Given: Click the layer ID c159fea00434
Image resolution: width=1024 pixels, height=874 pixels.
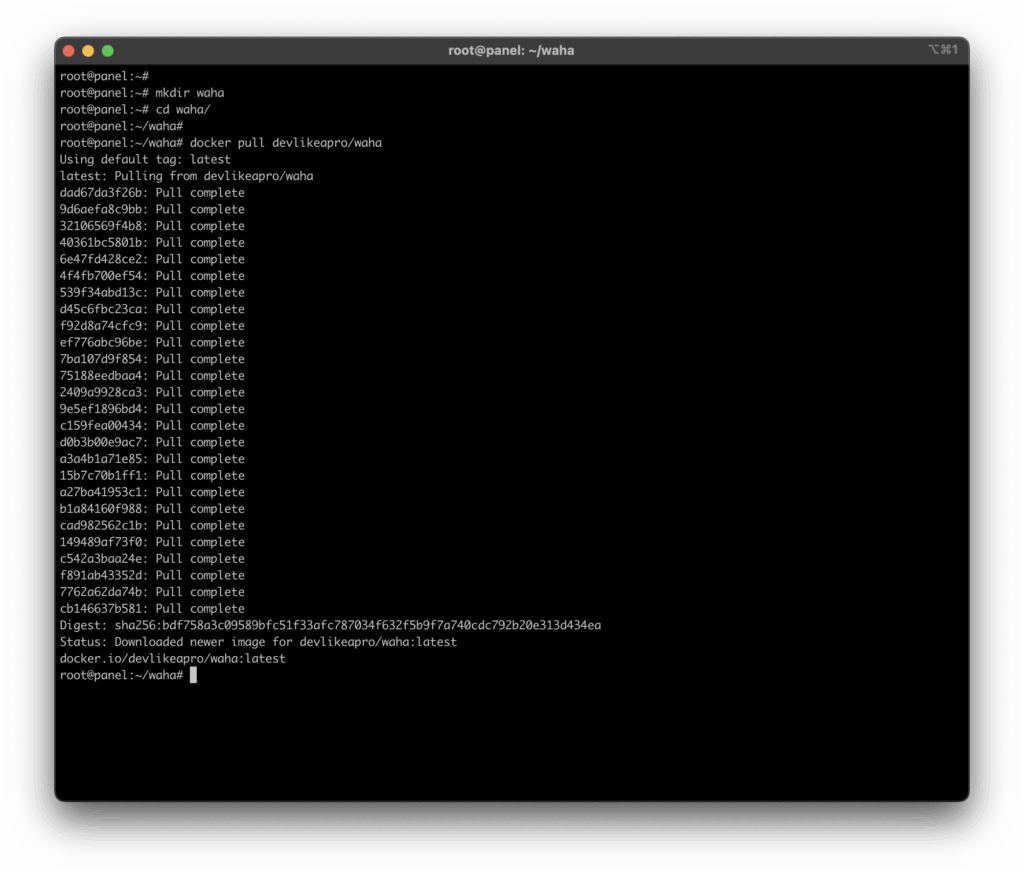Looking at the screenshot, I should coord(103,426).
